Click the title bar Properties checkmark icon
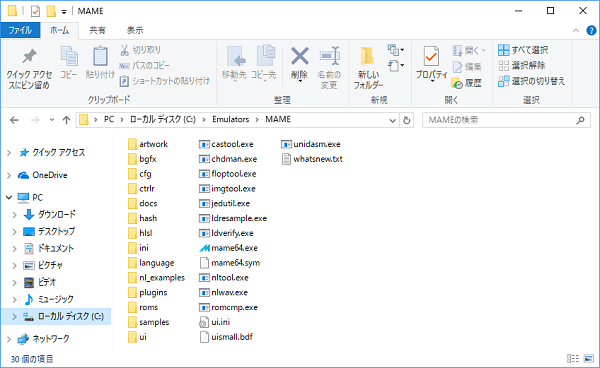 tap(35, 11)
